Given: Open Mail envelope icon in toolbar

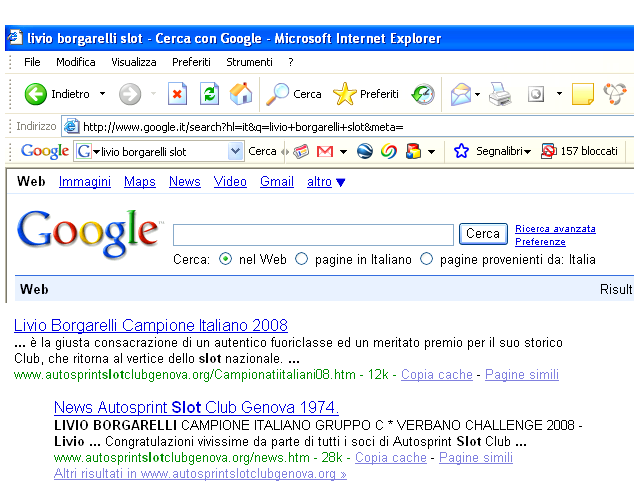Looking at the screenshot, I should [461, 94].
